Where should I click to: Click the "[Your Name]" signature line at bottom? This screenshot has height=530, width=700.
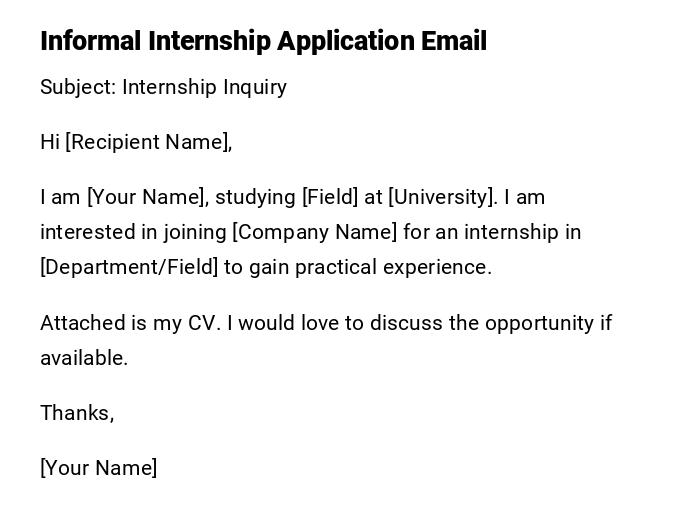(x=99, y=468)
